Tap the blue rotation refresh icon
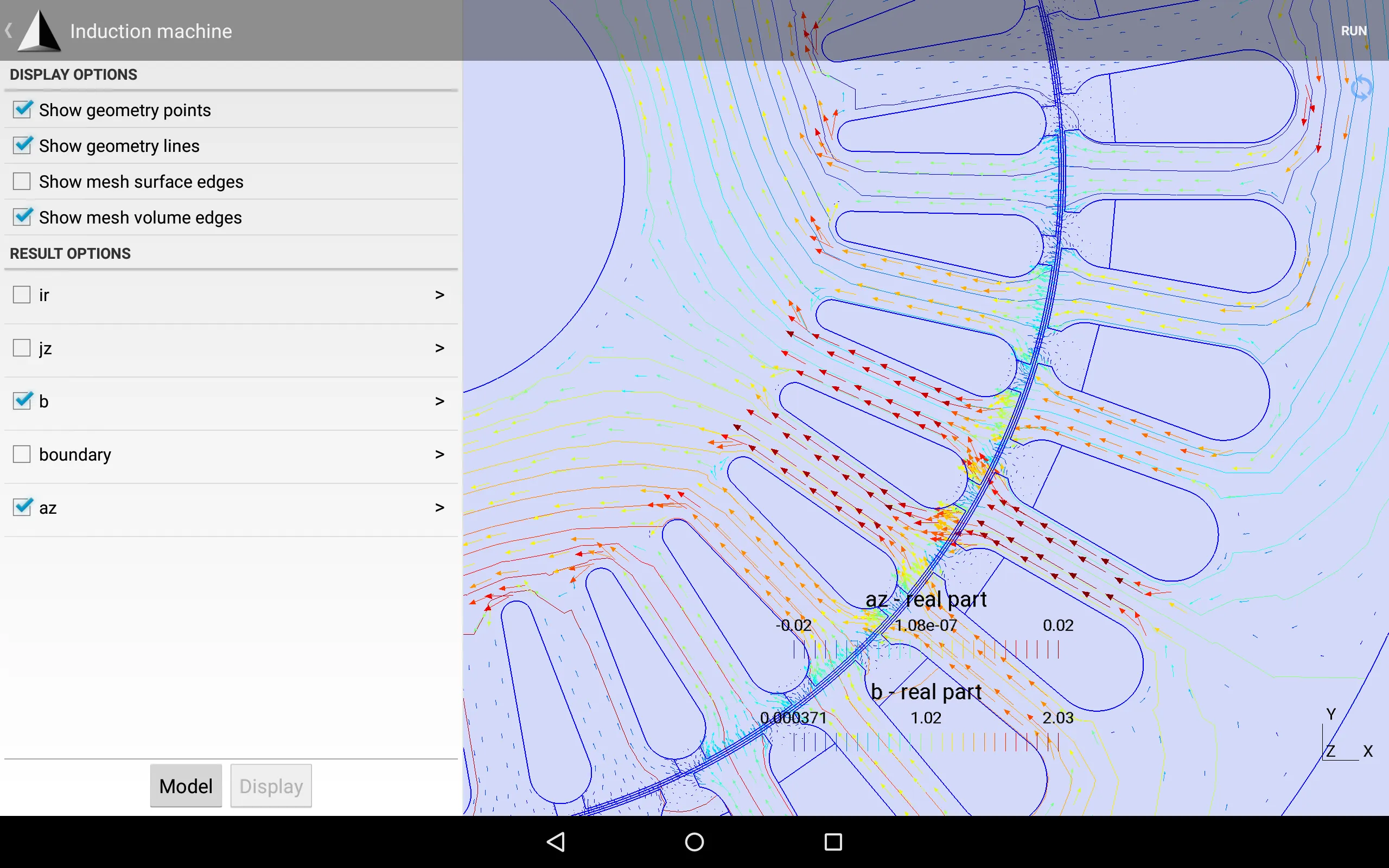The width and height of the screenshot is (1389, 868). tap(1361, 88)
